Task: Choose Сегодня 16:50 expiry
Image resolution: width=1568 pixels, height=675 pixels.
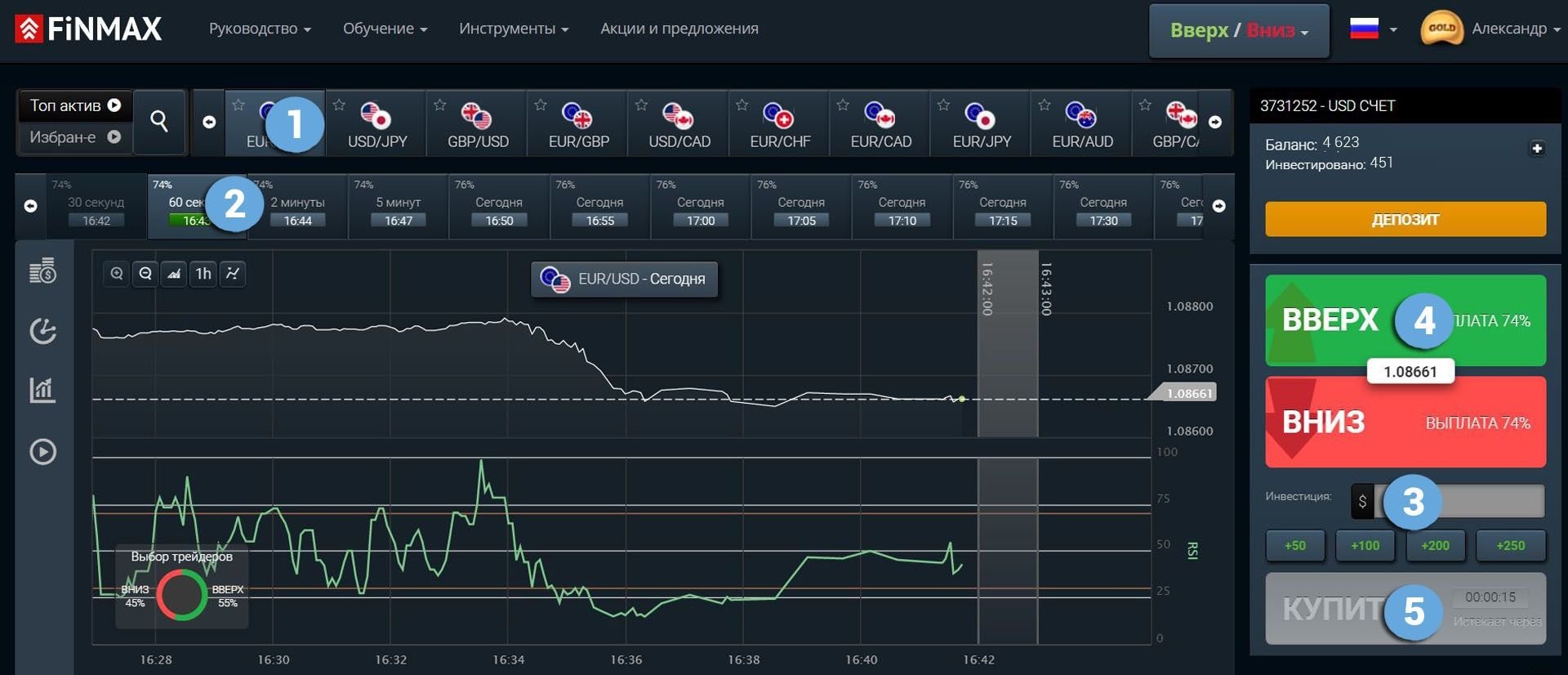Action: click(499, 206)
